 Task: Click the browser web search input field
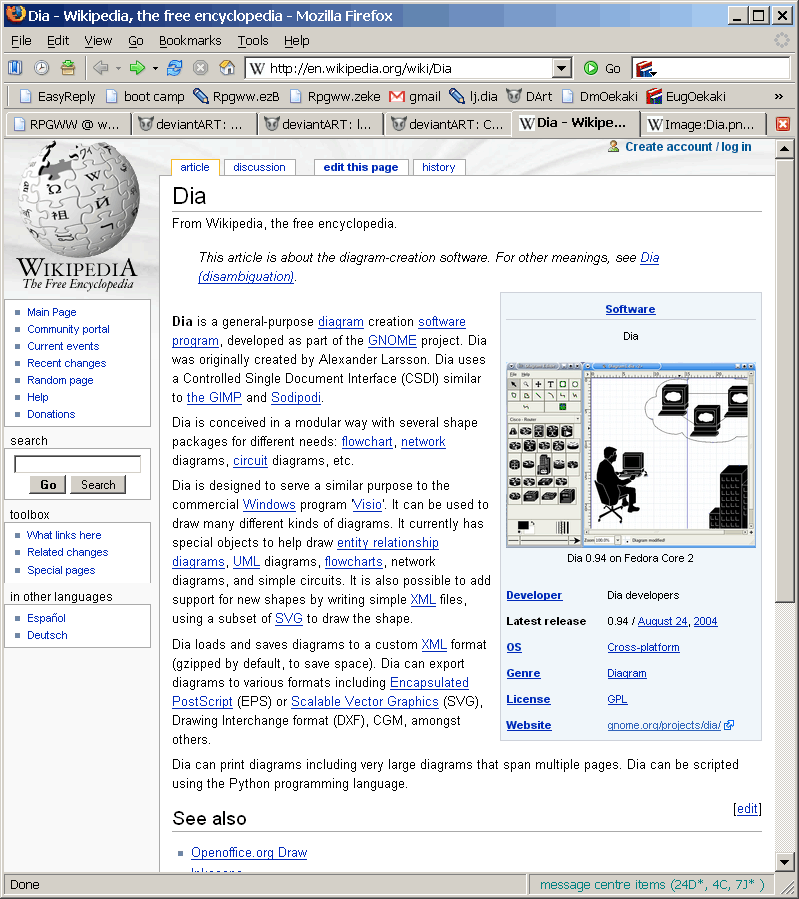tap(722, 68)
